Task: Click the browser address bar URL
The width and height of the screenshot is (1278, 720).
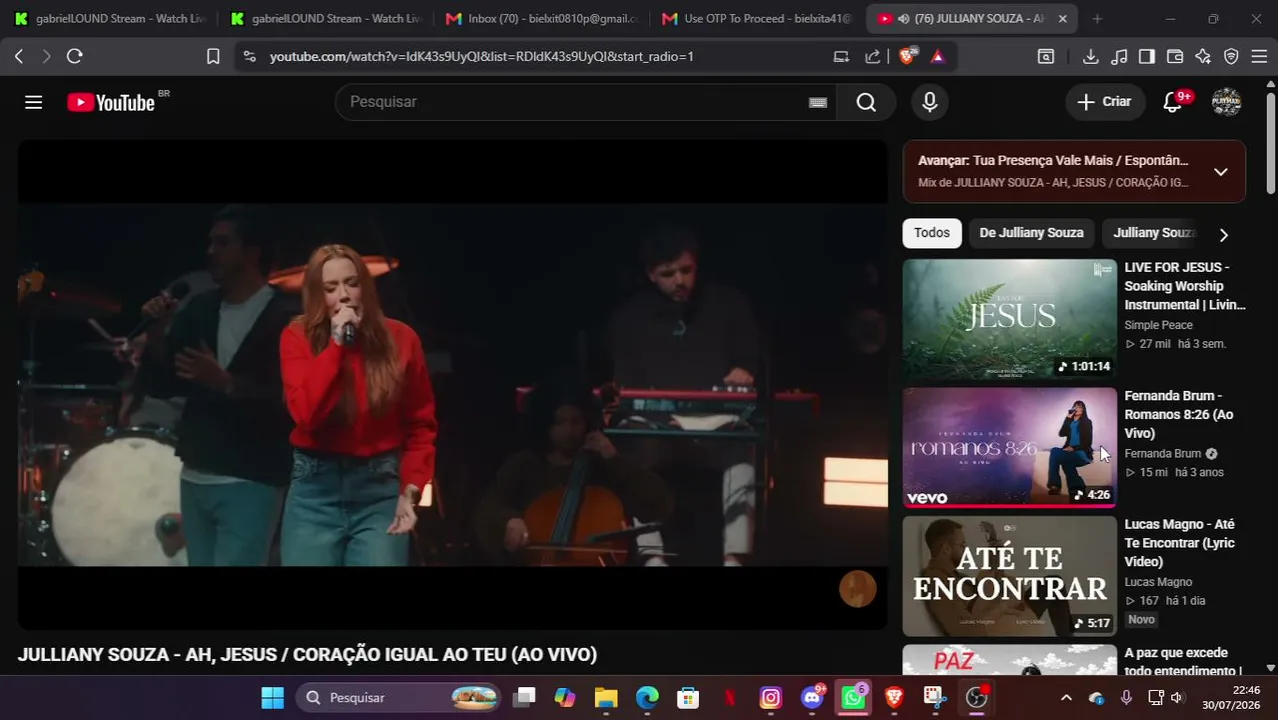Action: point(481,56)
